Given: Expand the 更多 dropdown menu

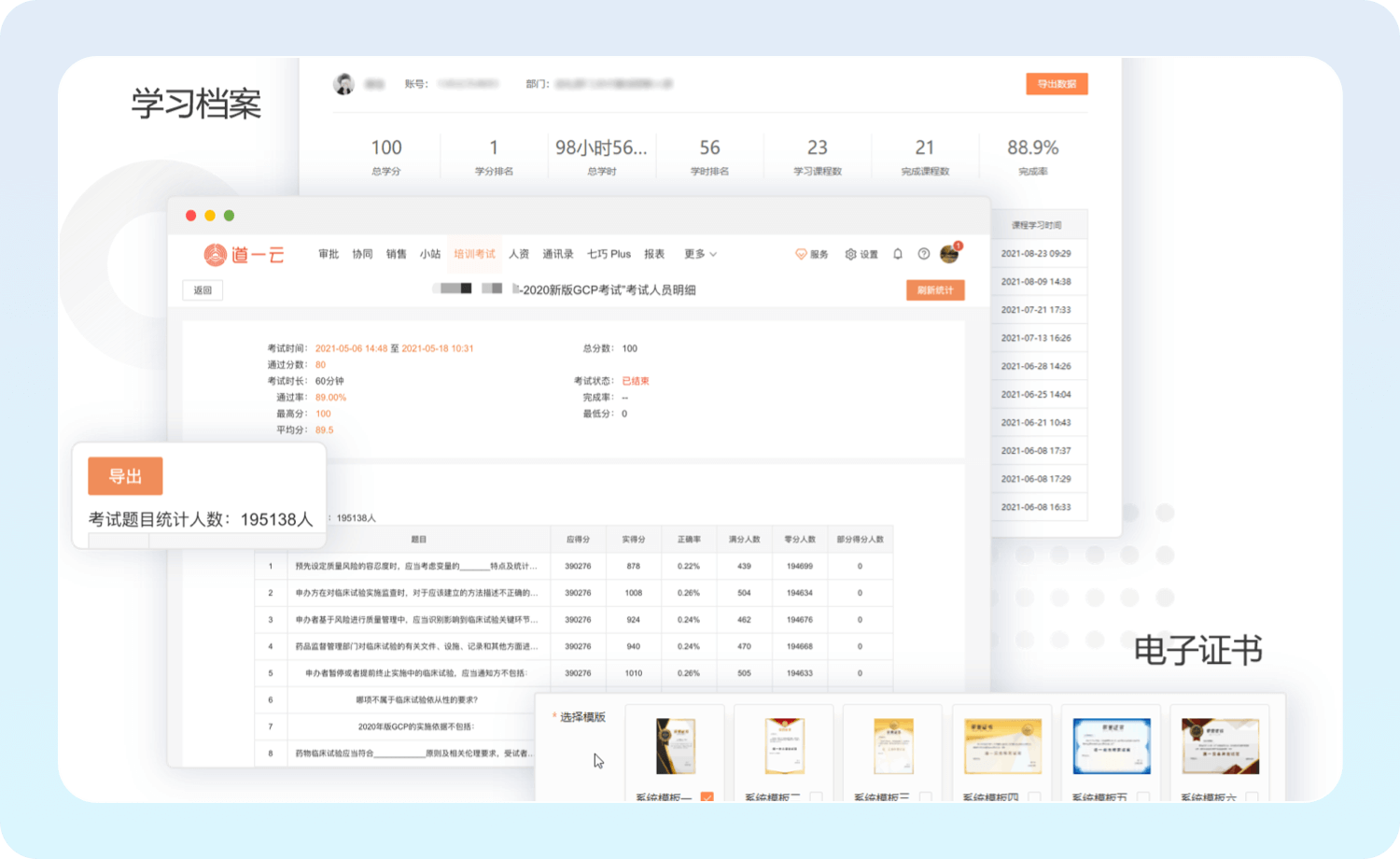Looking at the screenshot, I should (x=700, y=254).
